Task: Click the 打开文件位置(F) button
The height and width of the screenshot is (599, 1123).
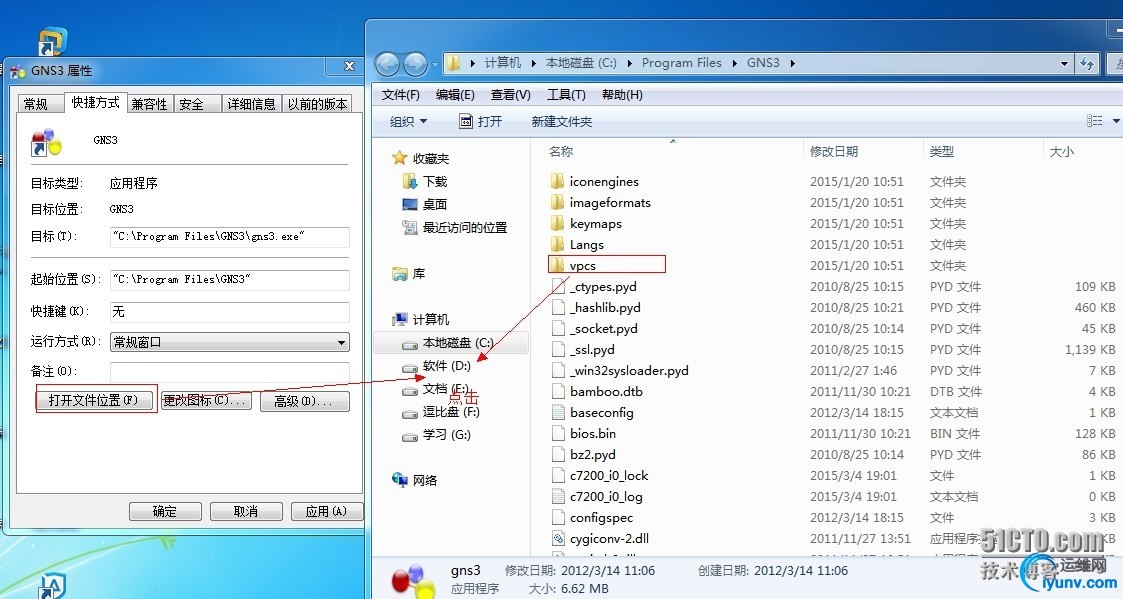Action: [x=93, y=400]
